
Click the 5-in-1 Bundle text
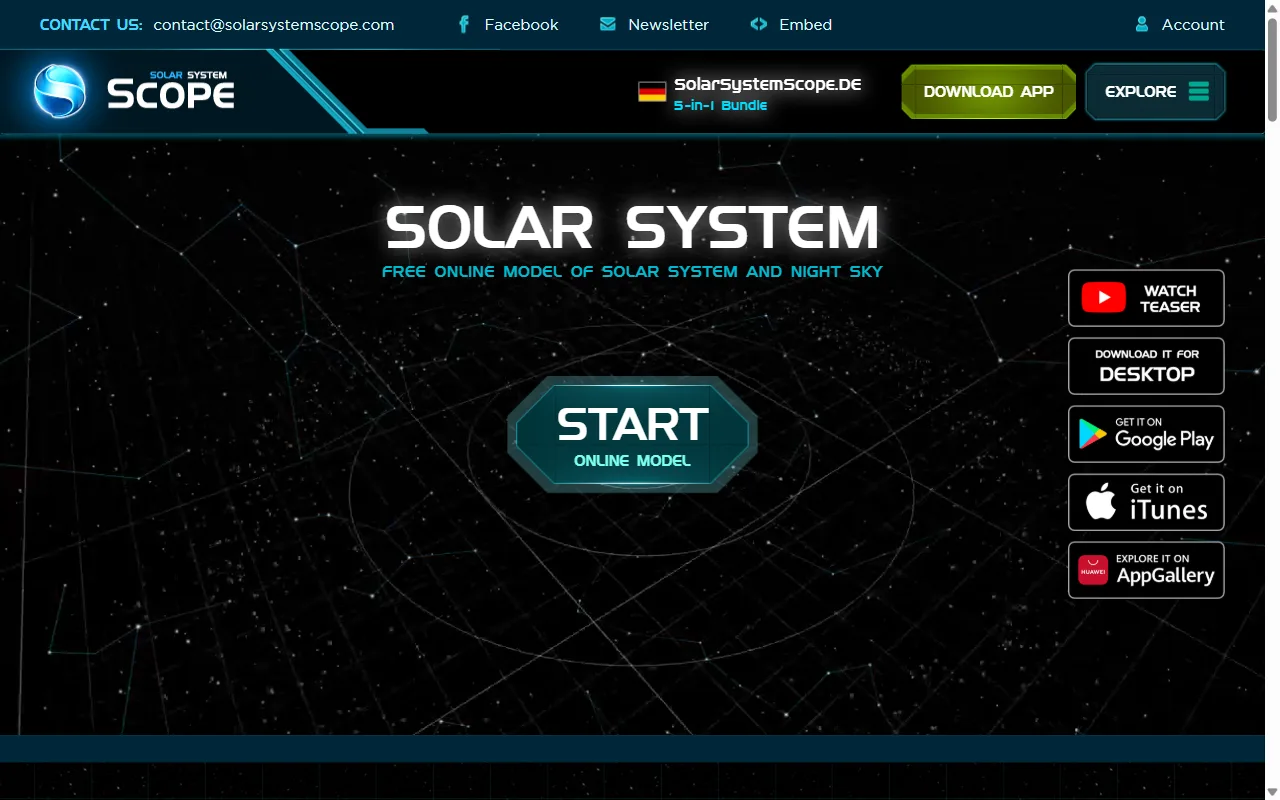(x=720, y=105)
